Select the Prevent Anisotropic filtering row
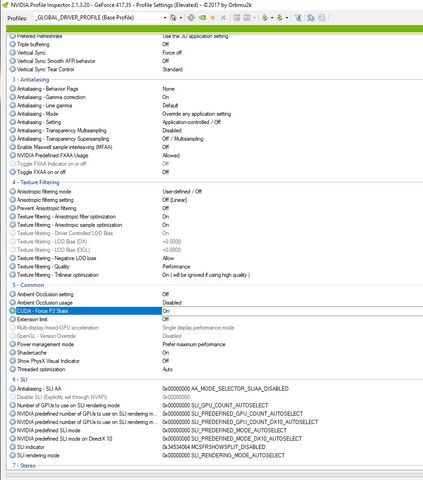The height and width of the screenshot is (480, 423). pos(46,208)
